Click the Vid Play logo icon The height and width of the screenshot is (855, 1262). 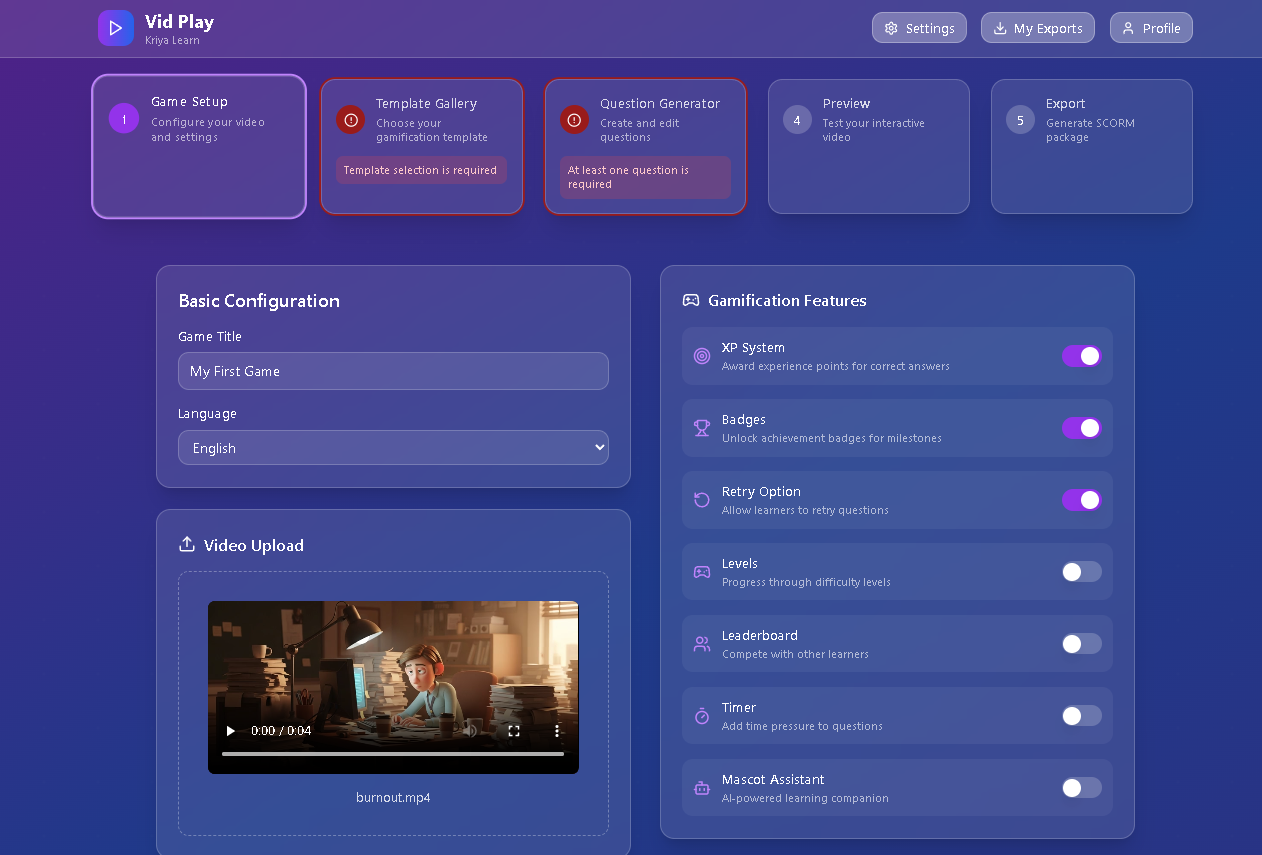tap(116, 28)
